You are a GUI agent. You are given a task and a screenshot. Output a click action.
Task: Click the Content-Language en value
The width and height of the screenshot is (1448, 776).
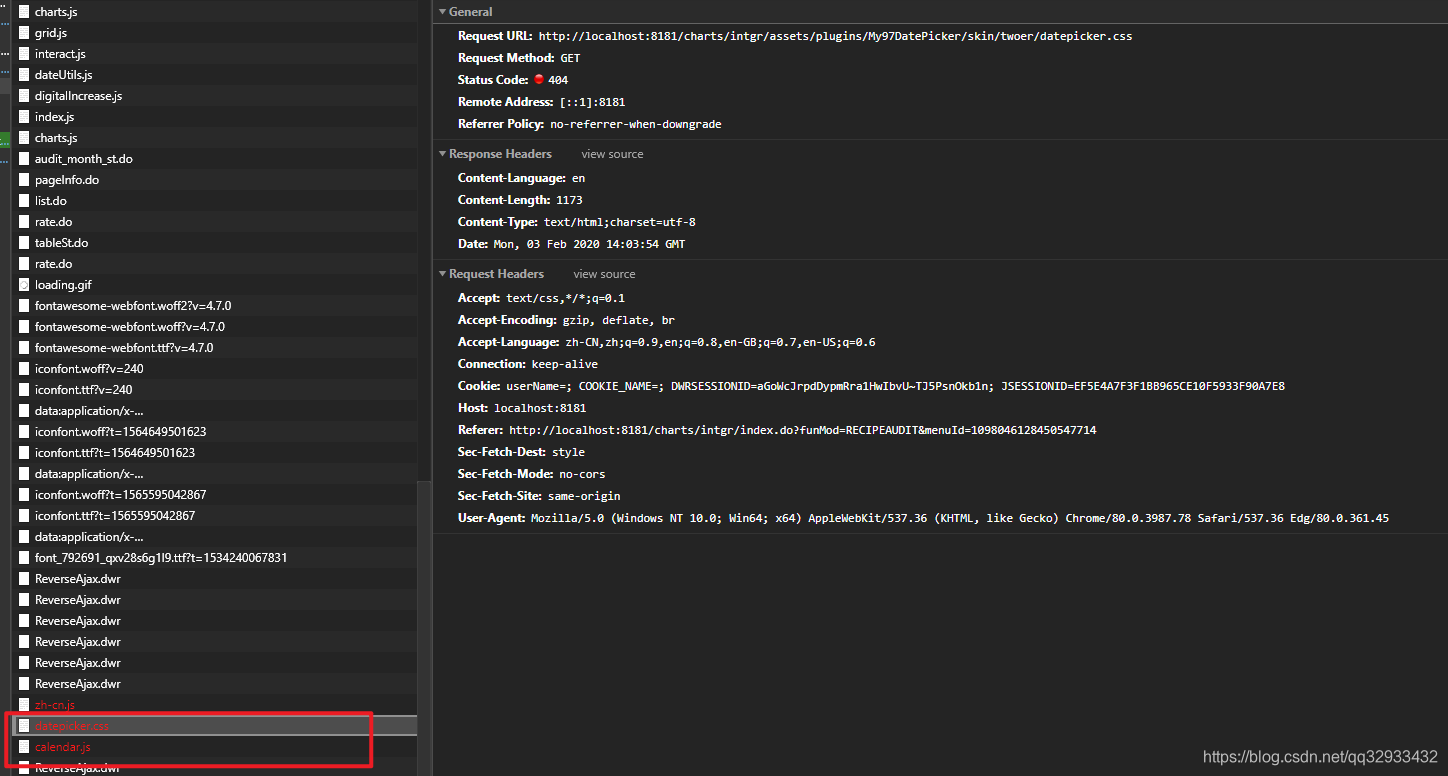[578, 178]
